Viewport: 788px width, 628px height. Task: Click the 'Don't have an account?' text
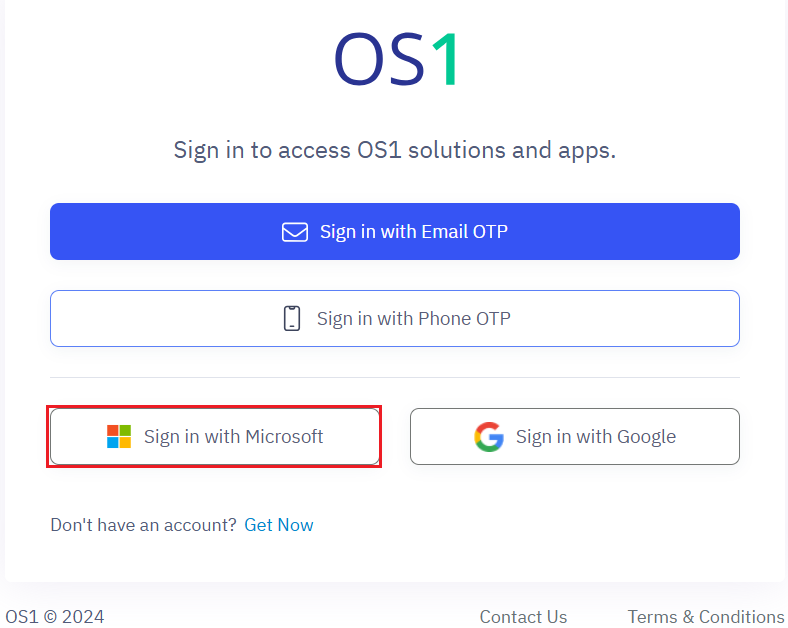143,525
